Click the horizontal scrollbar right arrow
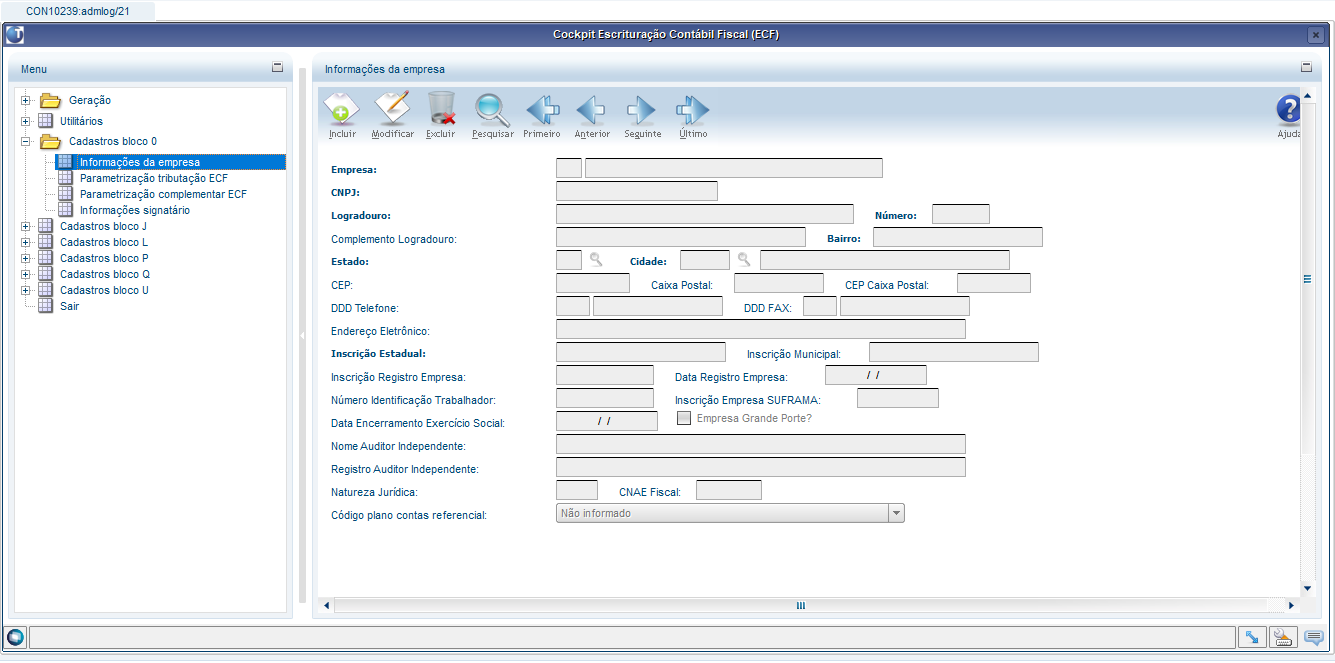 (x=1291, y=605)
